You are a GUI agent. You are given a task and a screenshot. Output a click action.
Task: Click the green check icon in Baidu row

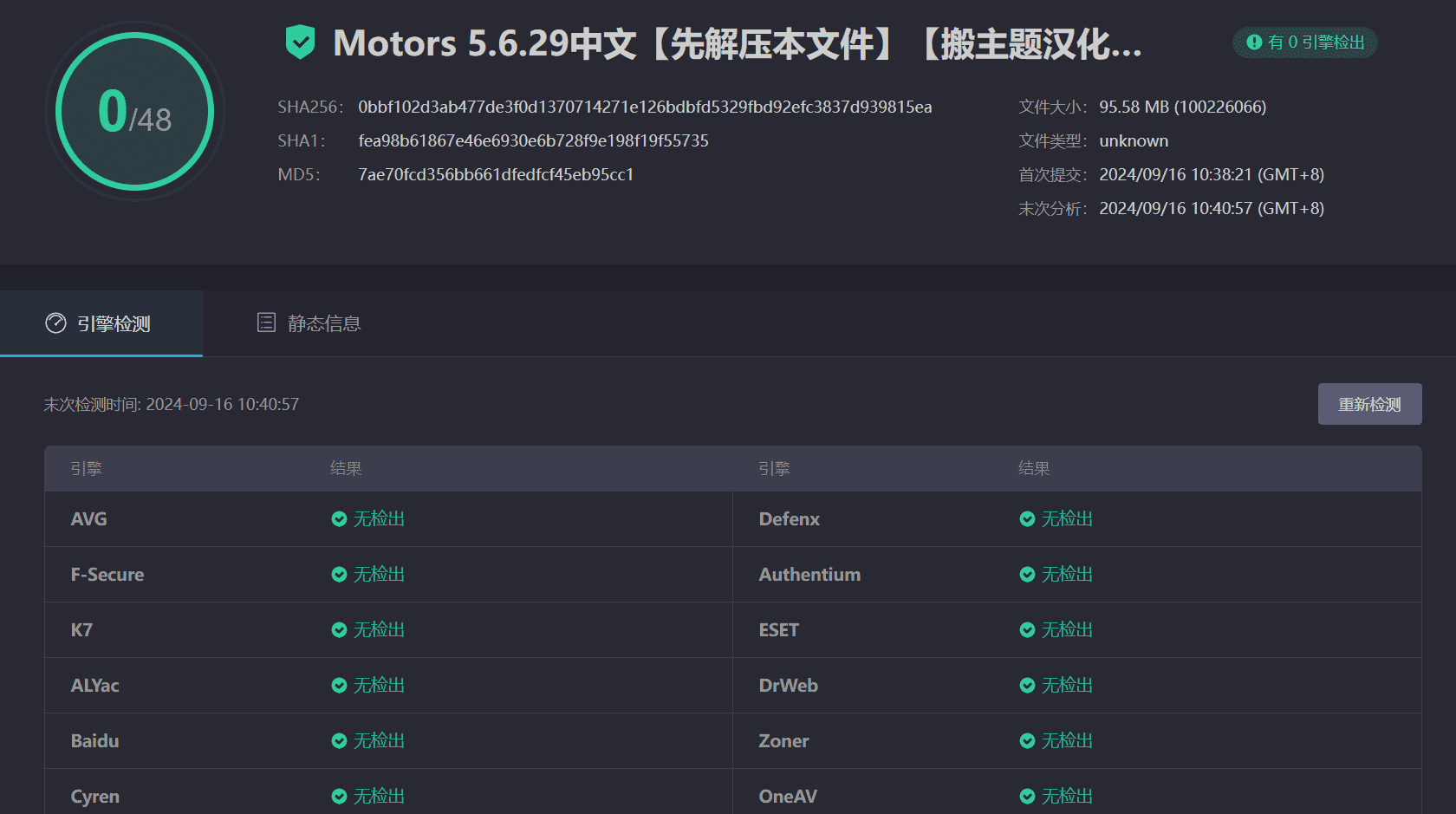[x=339, y=740]
